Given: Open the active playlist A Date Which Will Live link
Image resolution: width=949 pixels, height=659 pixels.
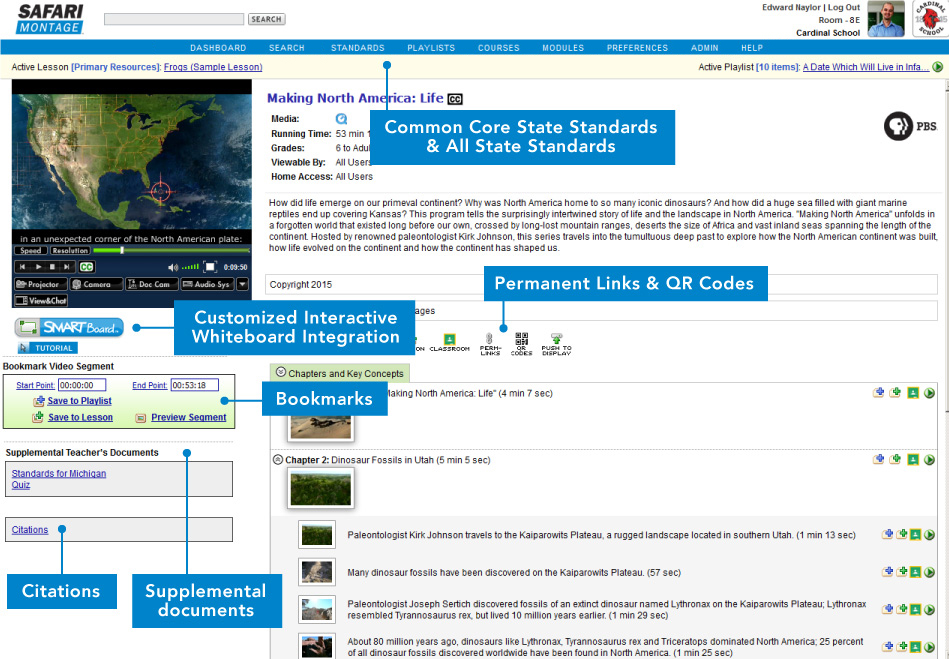Looking at the screenshot, I should (865, 67).
